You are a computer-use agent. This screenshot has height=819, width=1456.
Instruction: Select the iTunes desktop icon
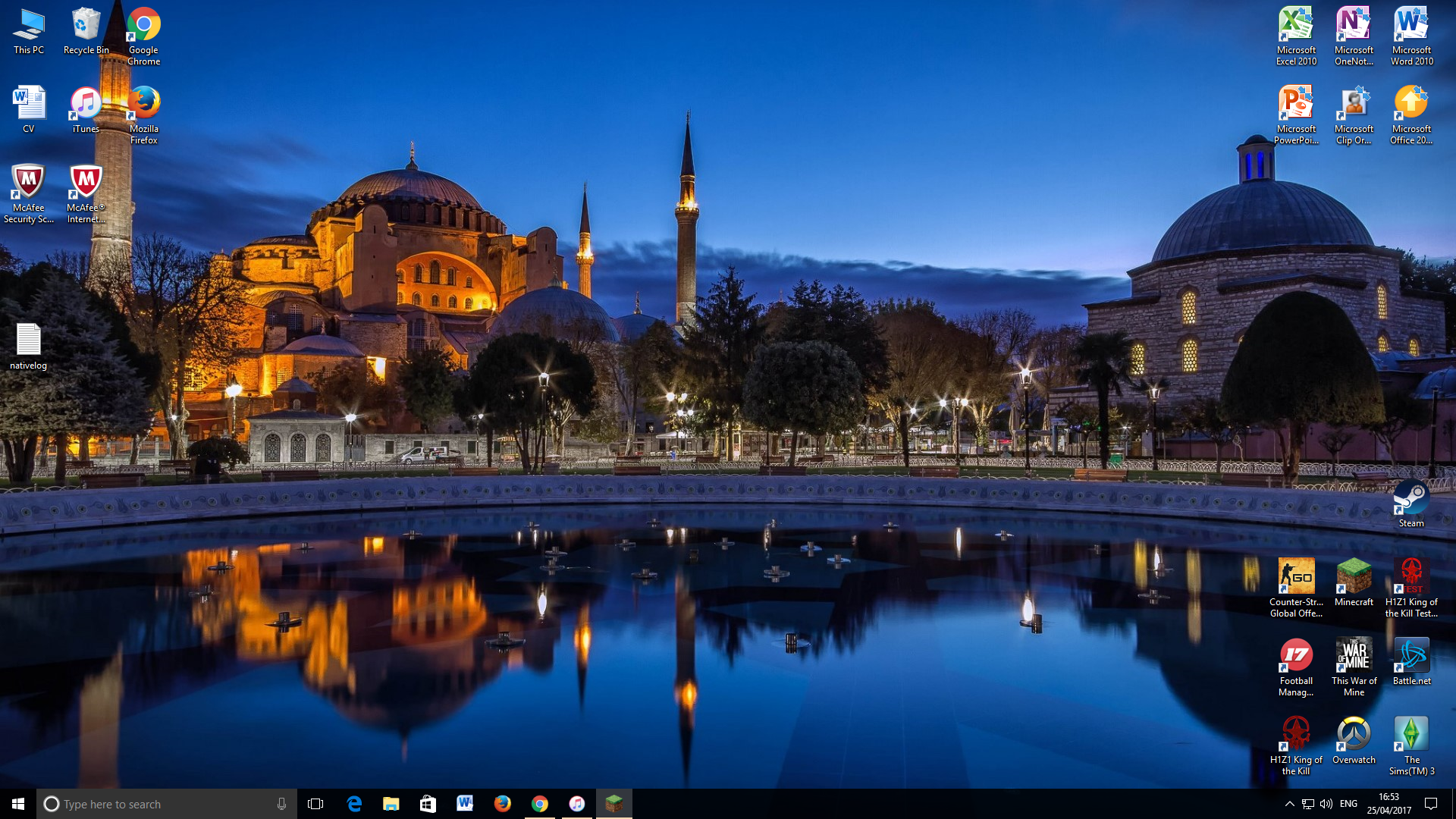86,105
